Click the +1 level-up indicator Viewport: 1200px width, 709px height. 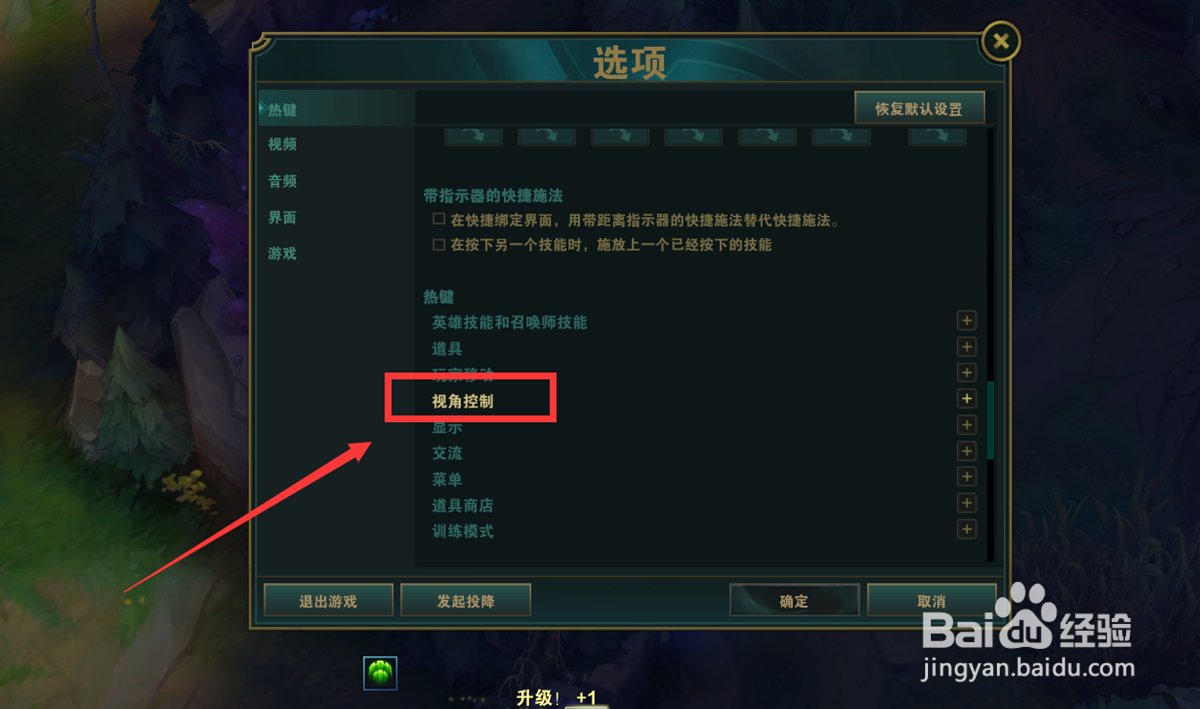pos(586,698)
